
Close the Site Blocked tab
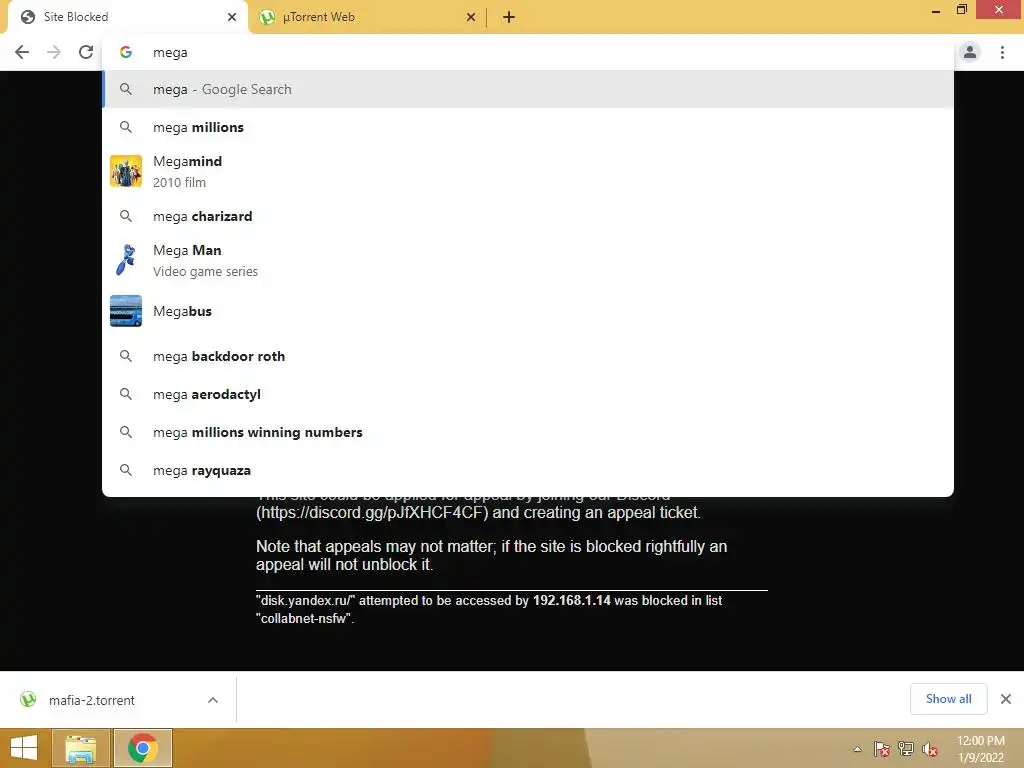pos(232,17)
